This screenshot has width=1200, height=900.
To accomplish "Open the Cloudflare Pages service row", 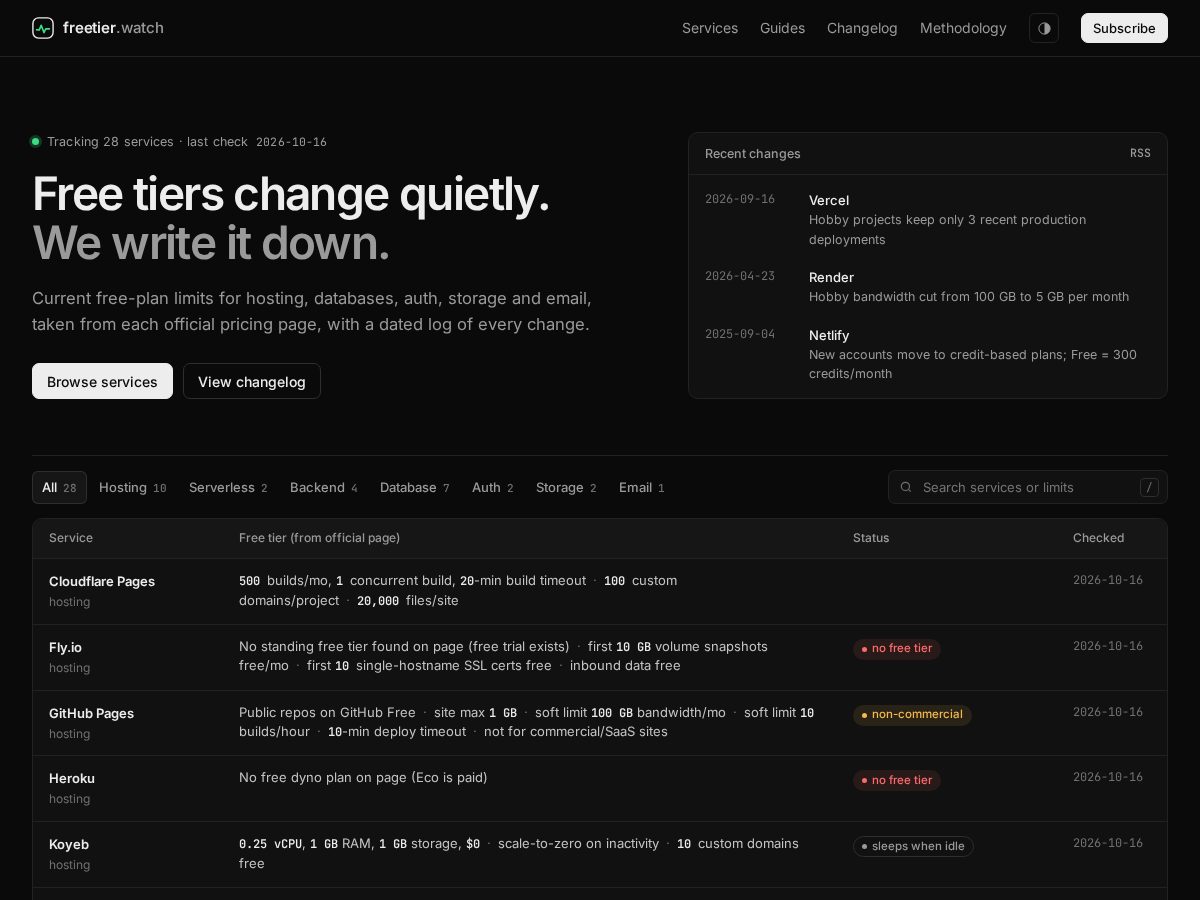I will (600, 591).
